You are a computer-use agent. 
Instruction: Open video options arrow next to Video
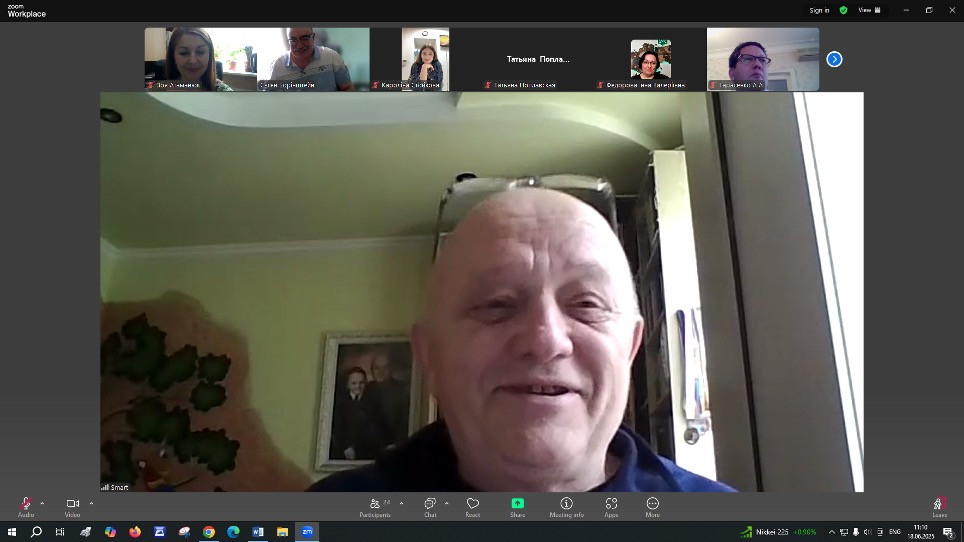(x=92, y=503)
